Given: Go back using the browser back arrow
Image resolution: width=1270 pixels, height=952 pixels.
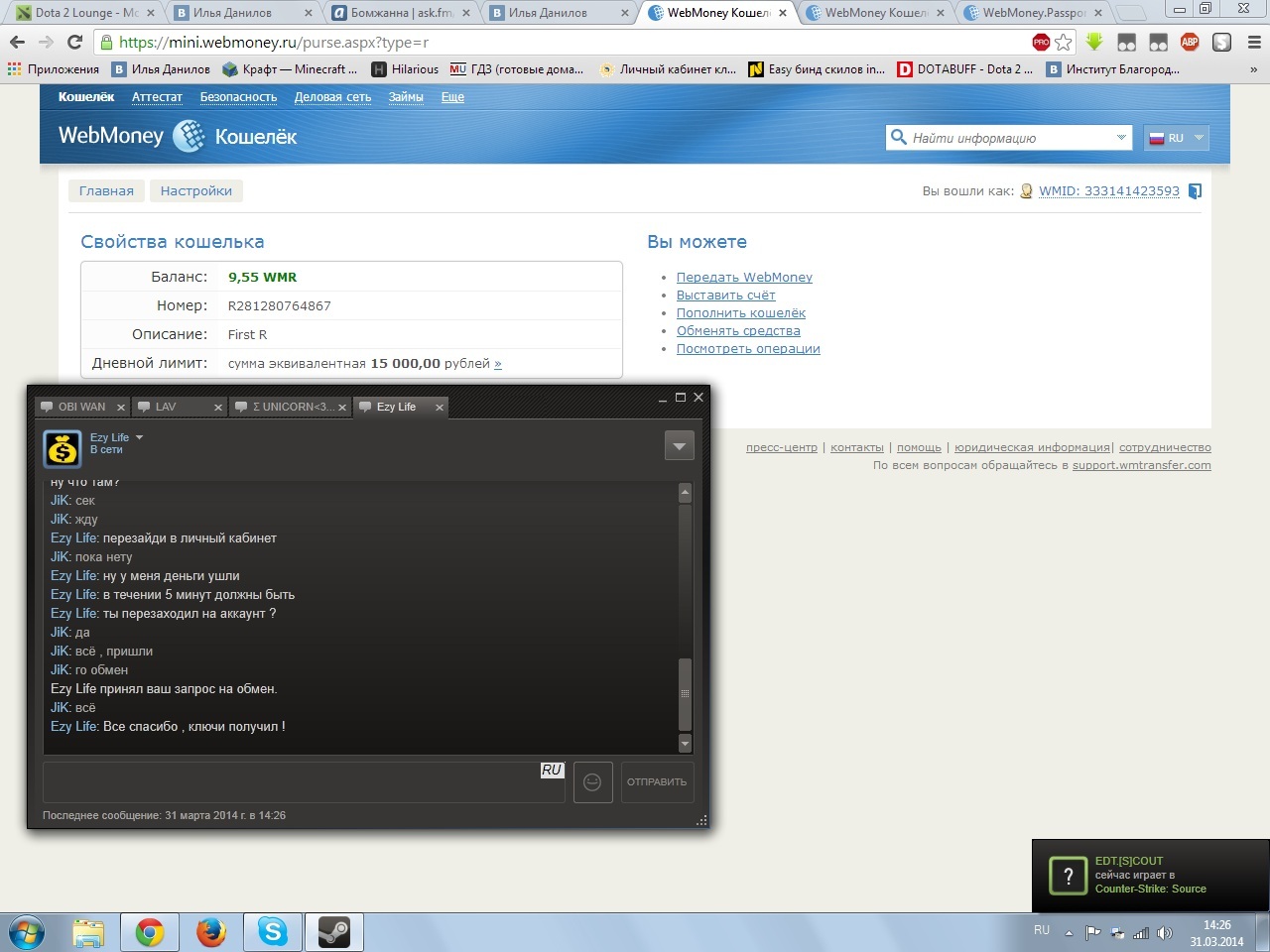Looking at the screenshot, I should [17, 43].
